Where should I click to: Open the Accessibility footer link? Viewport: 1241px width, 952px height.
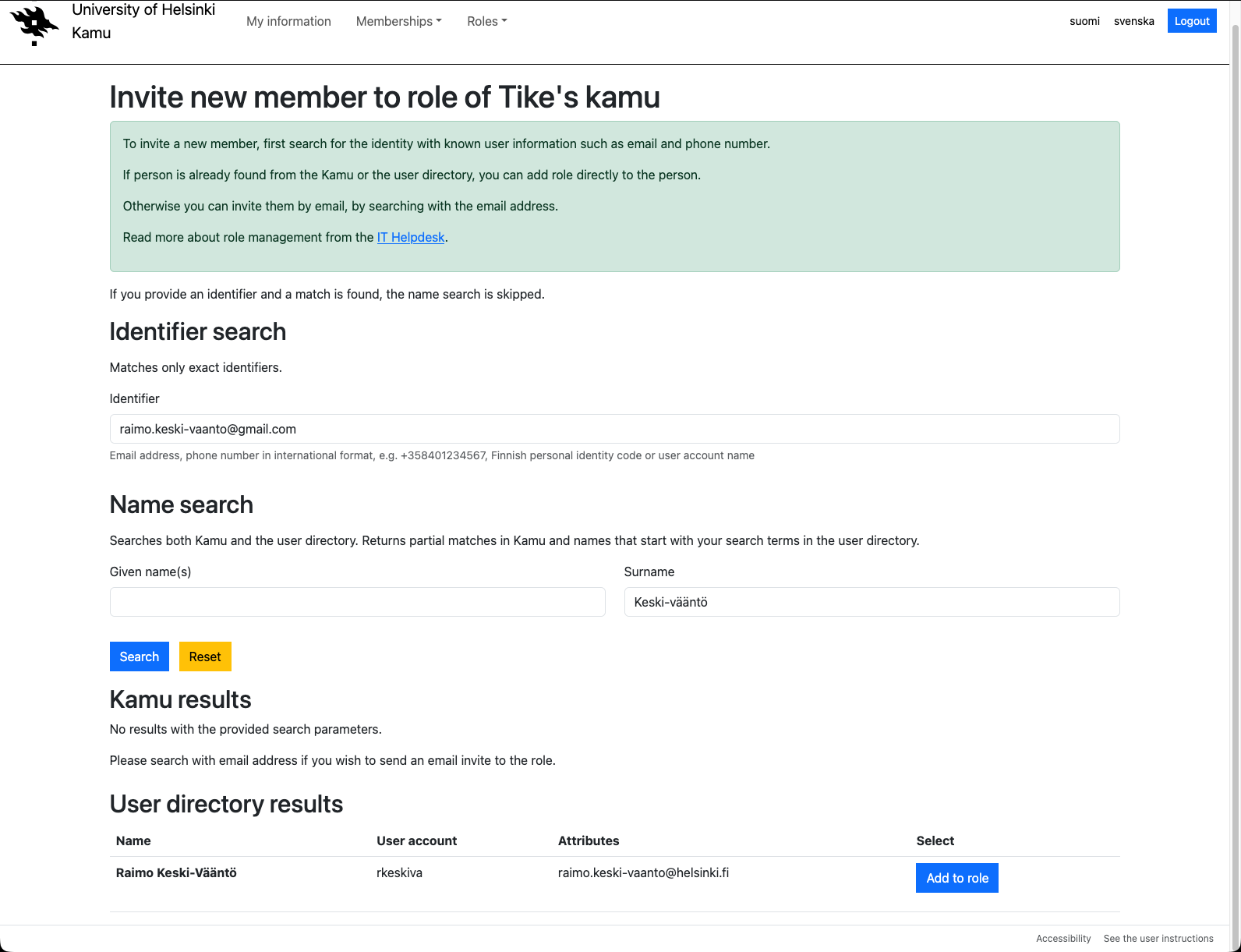pyautogui.click(x=1063, y=939)
